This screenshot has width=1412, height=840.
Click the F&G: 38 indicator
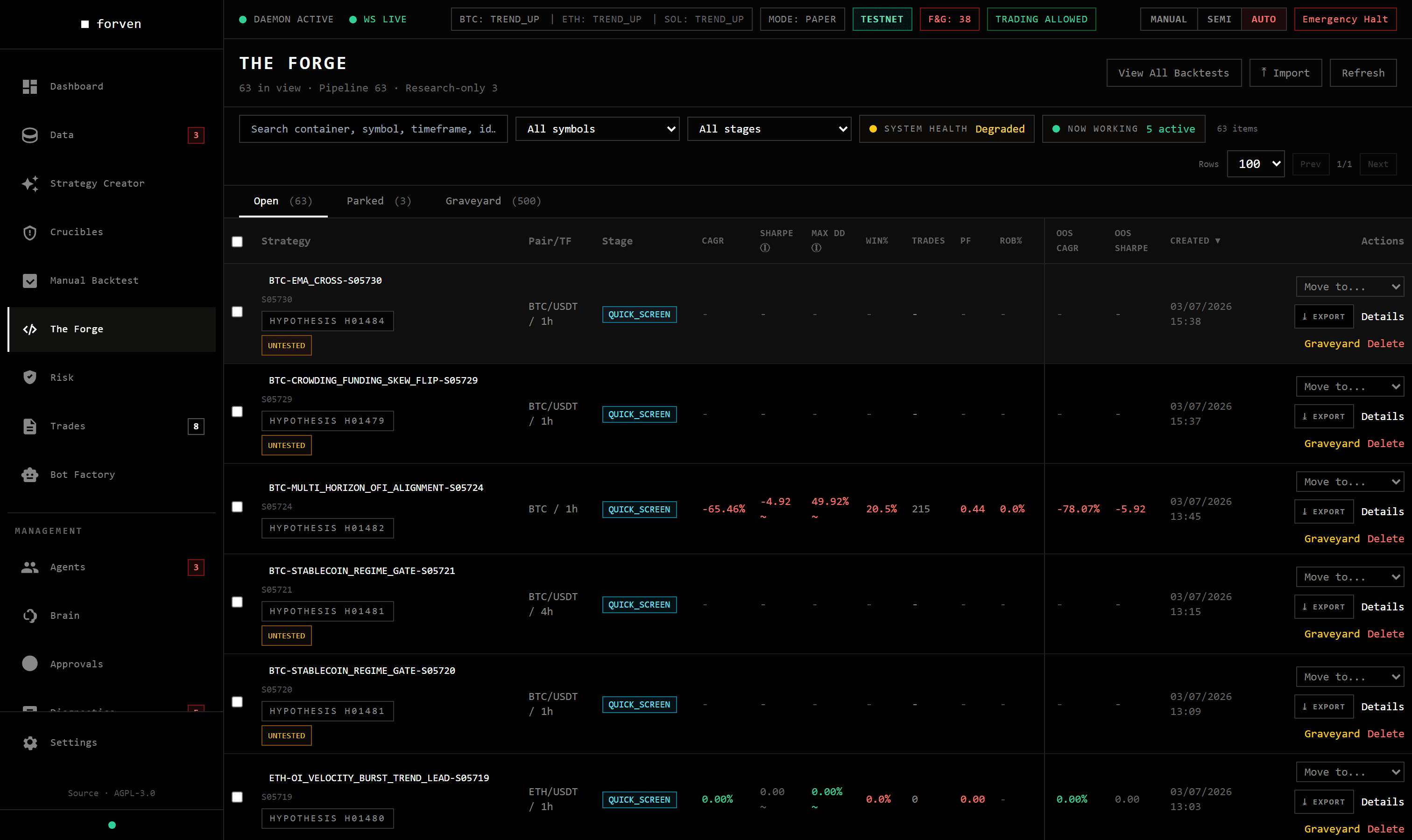coord(949,19)
